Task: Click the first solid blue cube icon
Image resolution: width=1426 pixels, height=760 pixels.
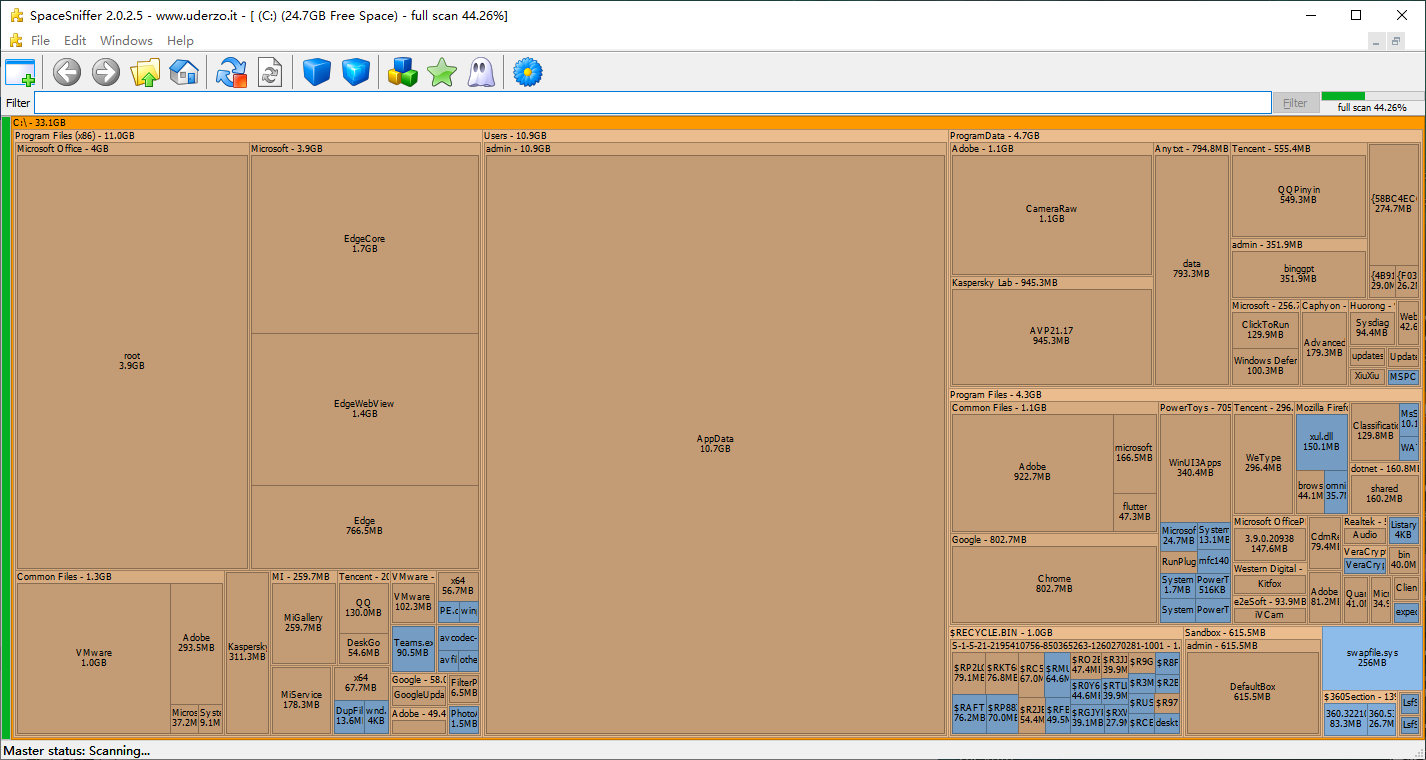Action: pos(317,72)
